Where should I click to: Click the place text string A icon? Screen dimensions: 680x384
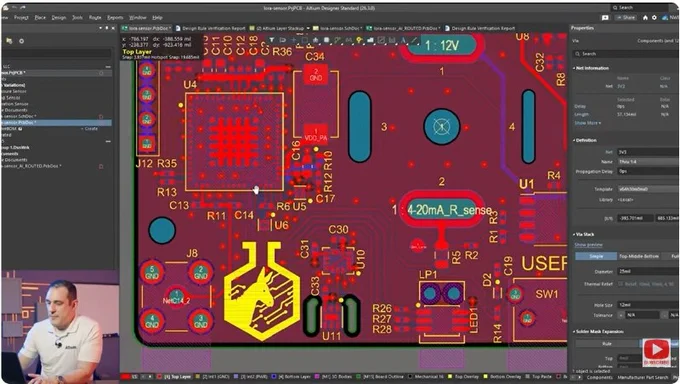point(403,40)
